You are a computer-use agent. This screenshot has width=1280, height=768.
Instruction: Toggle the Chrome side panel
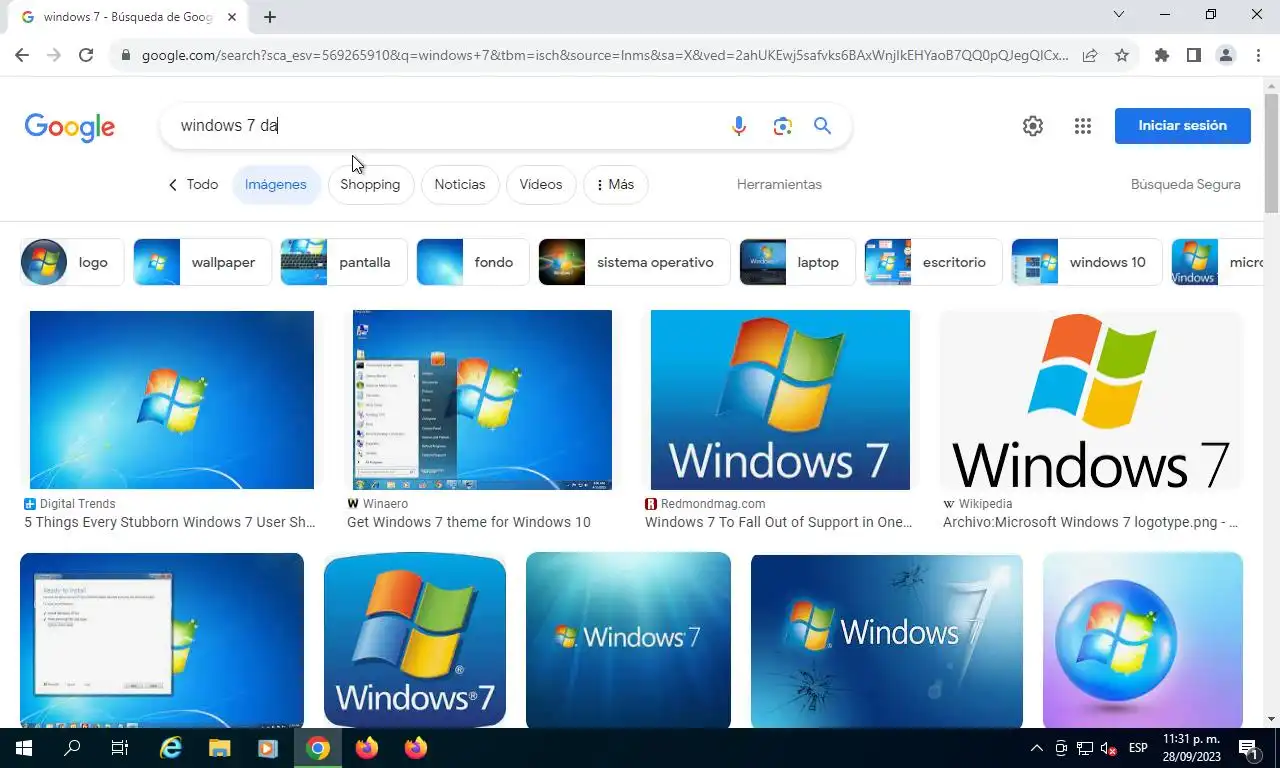(x=1194, y=55)
